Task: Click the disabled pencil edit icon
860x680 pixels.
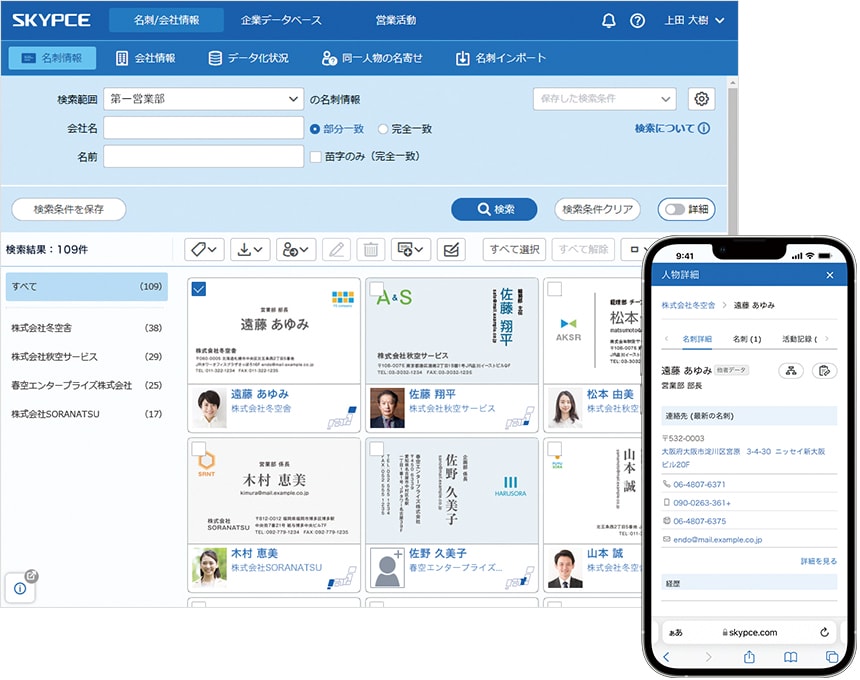Action: coord(336,250)
